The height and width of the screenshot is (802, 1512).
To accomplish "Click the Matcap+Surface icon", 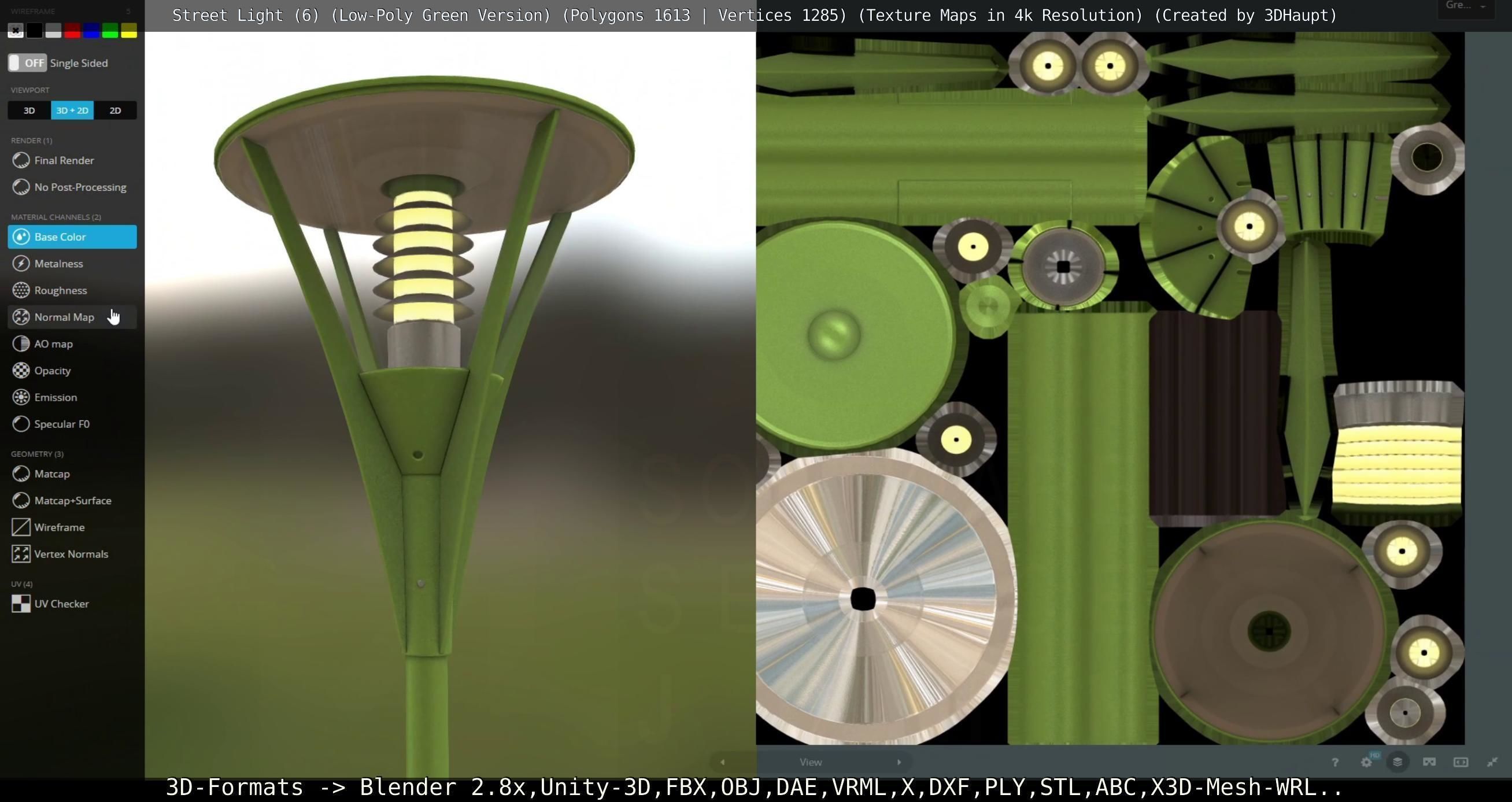I will (21, 500).
